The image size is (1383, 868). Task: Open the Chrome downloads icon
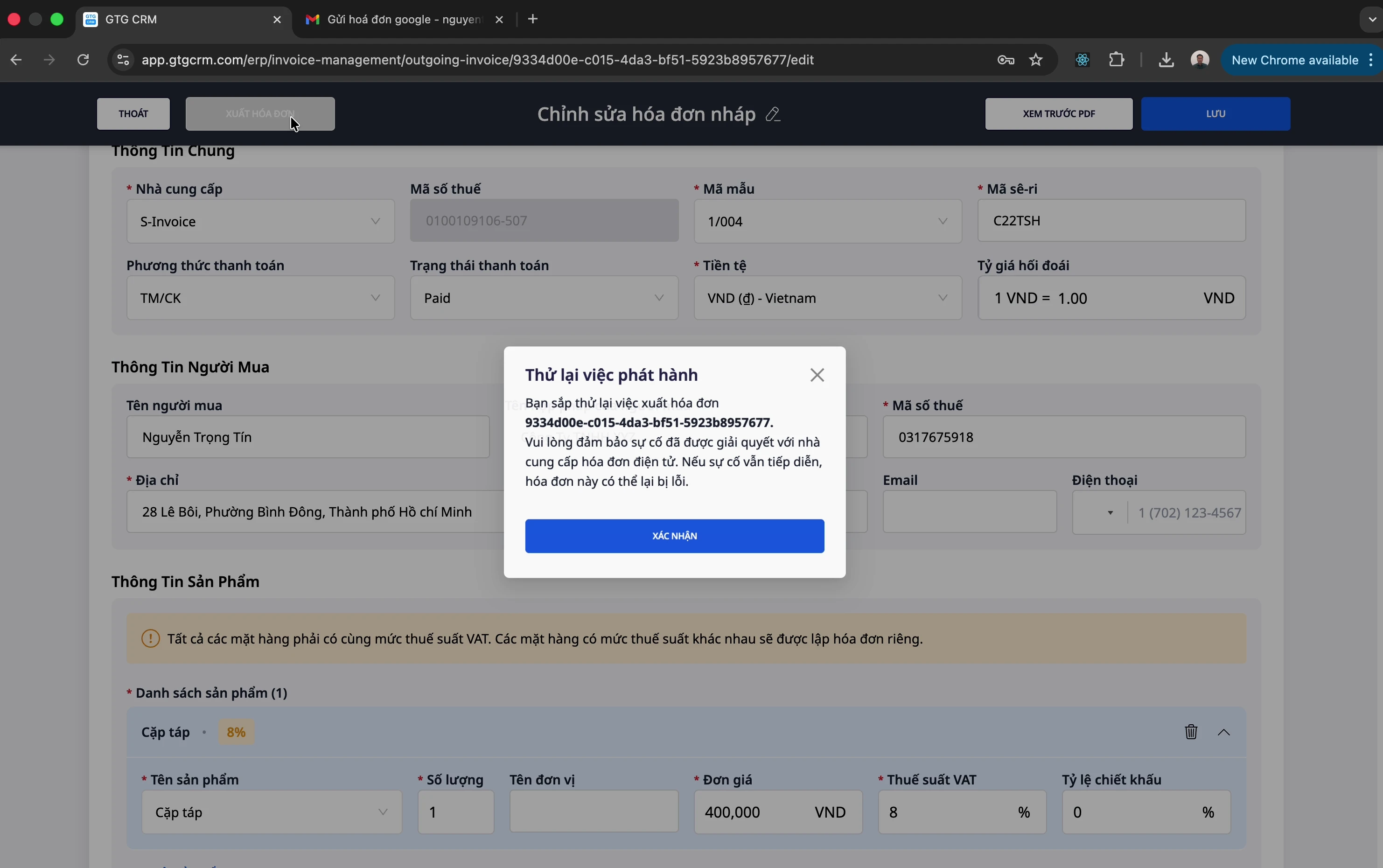tap(1166, 60)
